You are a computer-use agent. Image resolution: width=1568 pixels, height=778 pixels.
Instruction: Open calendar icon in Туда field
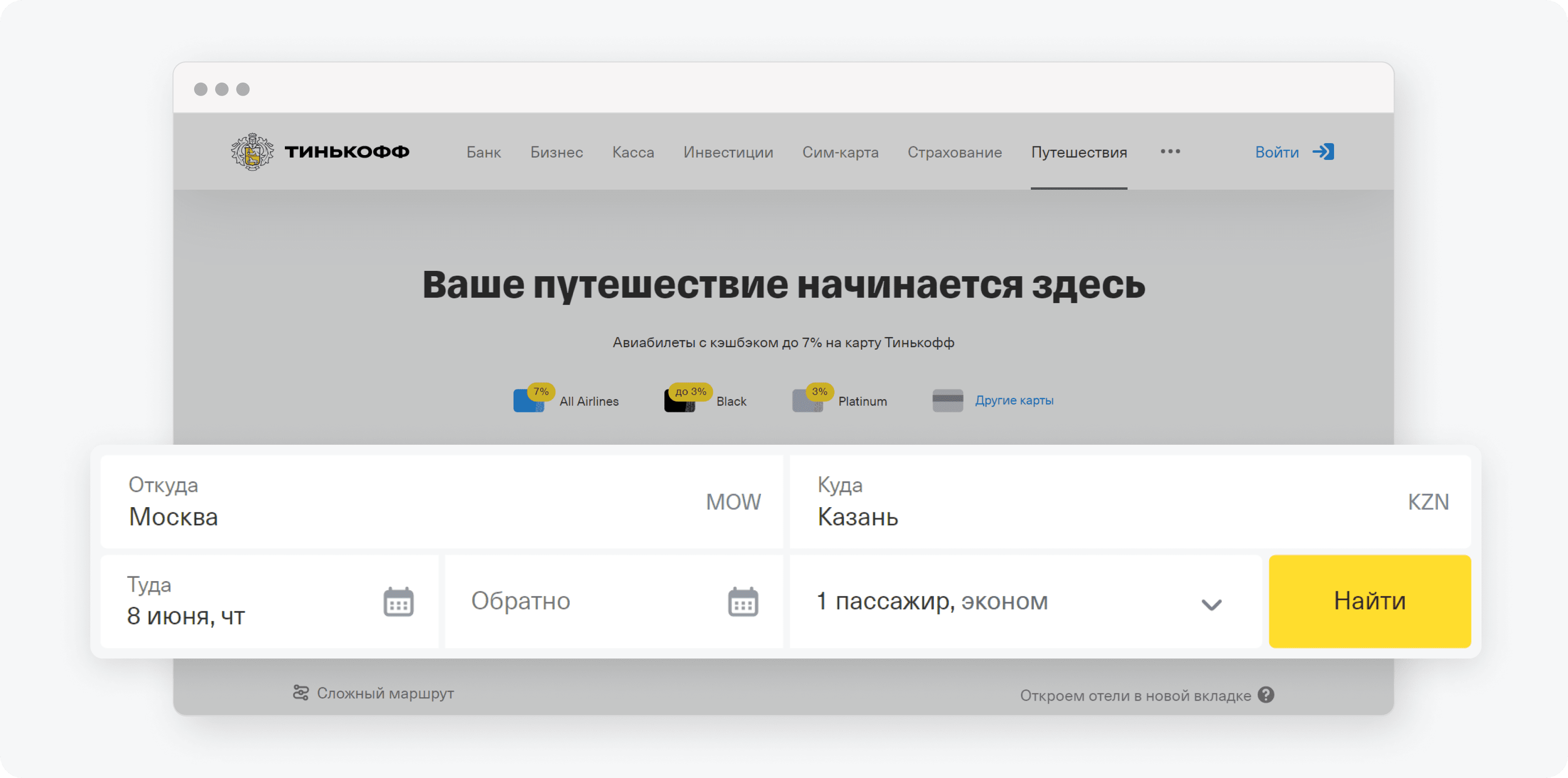(x=398, y=602)
